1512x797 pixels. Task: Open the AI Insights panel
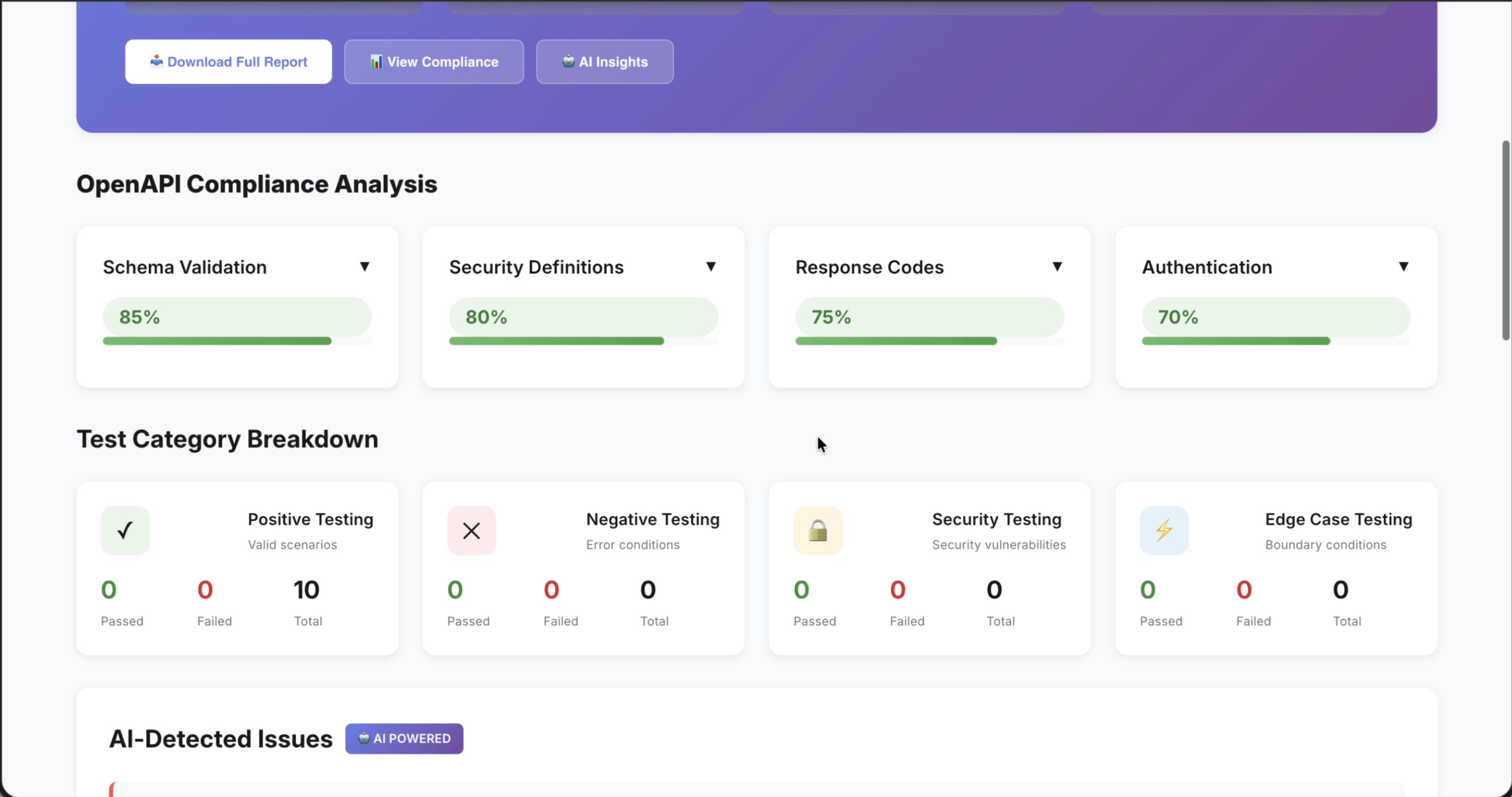click(605, 61)
